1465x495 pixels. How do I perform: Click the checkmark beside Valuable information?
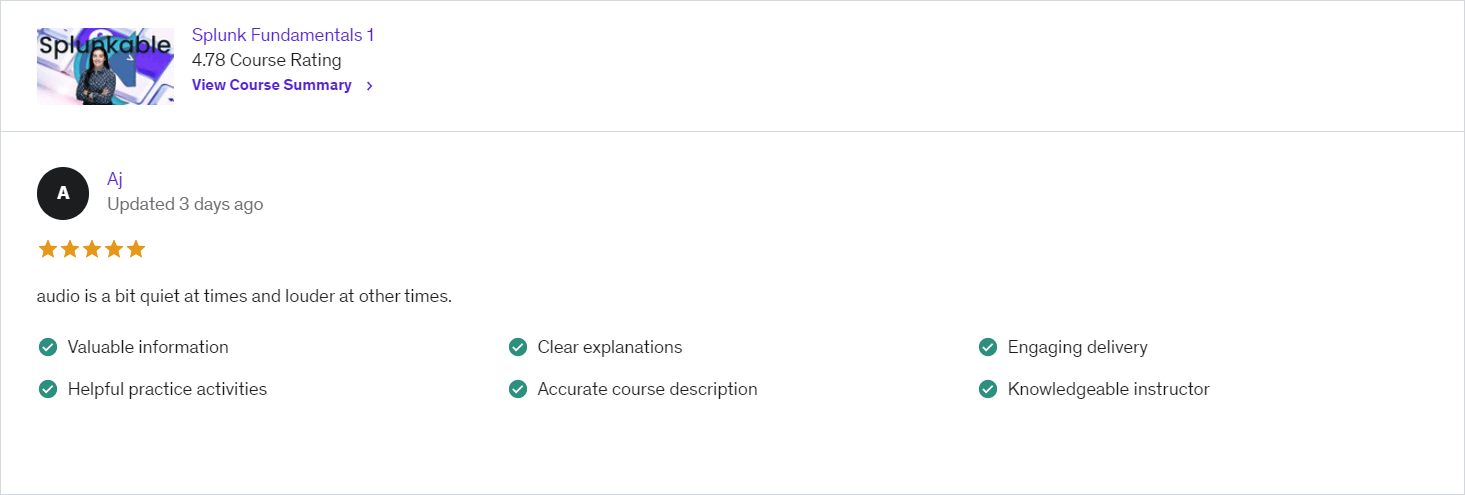pos(47,347)
